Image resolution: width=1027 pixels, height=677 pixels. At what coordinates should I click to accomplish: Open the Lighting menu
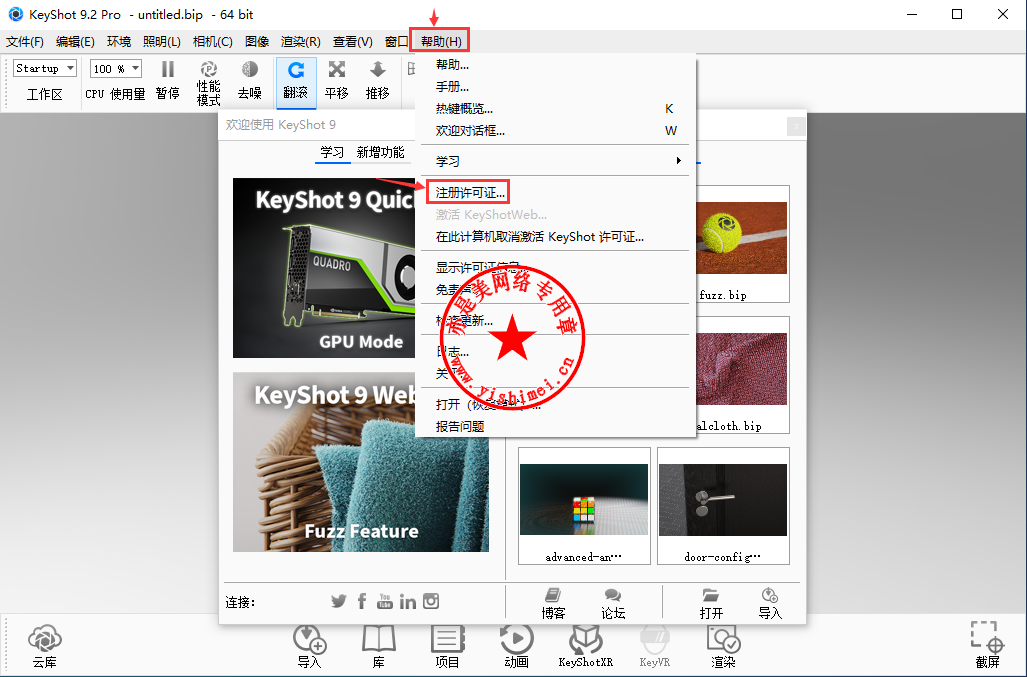click(162, 42)
